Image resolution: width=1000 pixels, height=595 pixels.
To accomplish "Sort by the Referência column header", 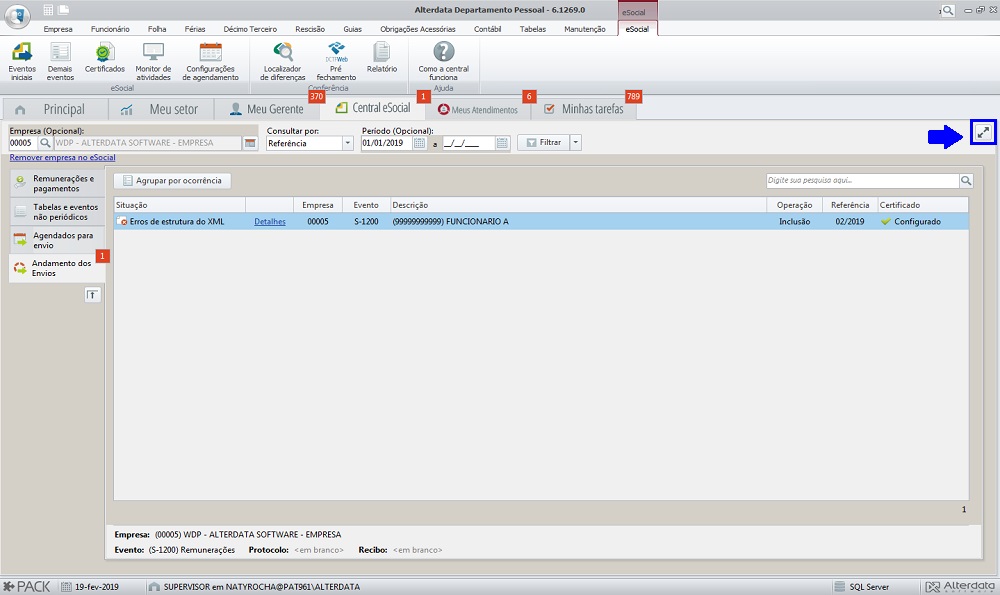I will pos(849,205).
